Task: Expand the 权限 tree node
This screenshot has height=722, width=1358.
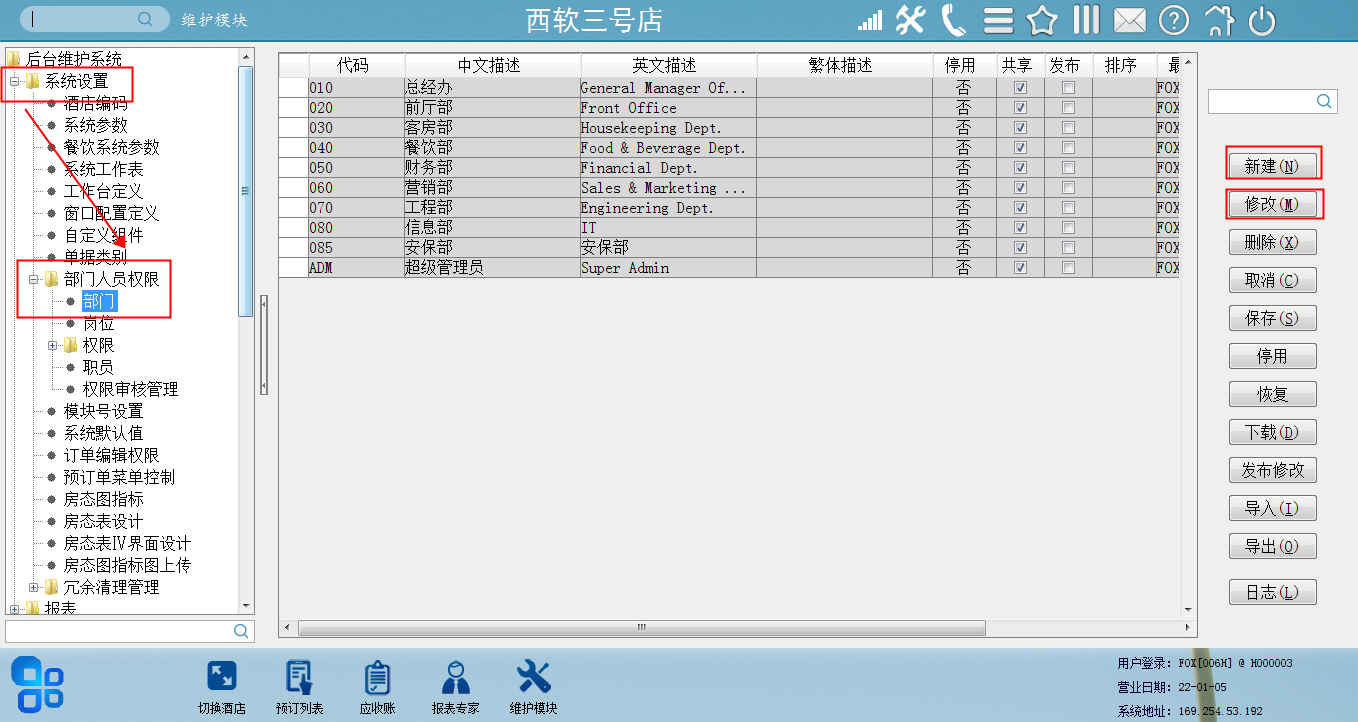Action: point(52,345)
